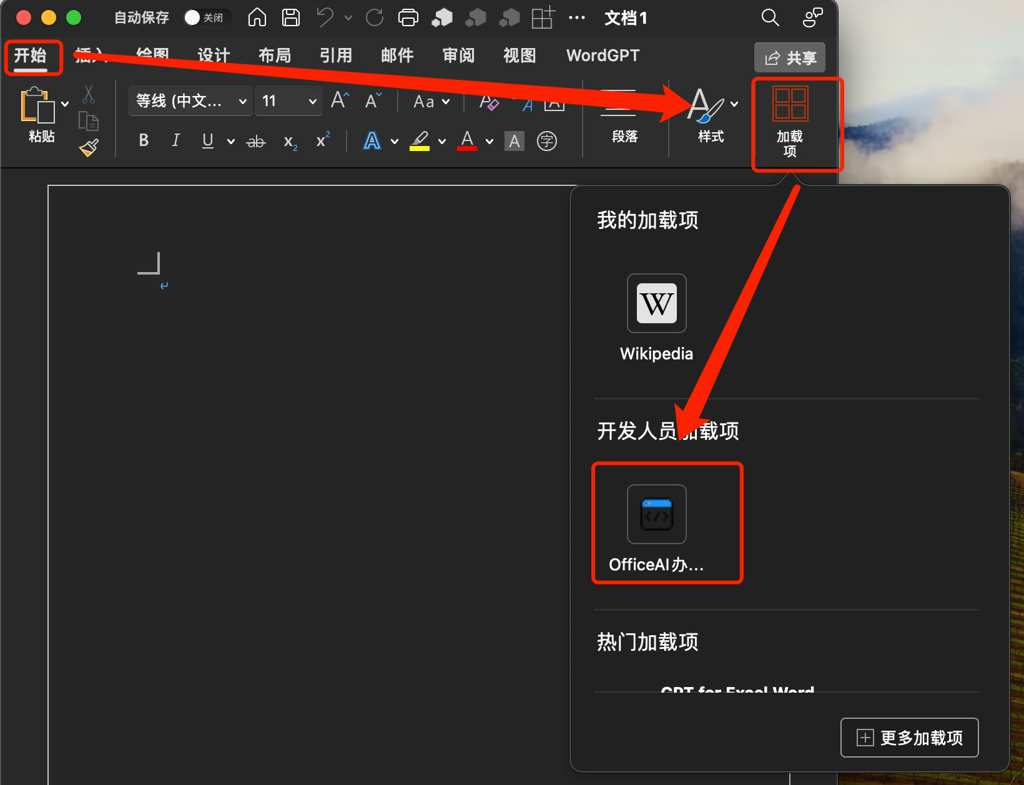Click the 共享 share button
The width and height of the screenshot is (1024, 785).
[790, 57]
